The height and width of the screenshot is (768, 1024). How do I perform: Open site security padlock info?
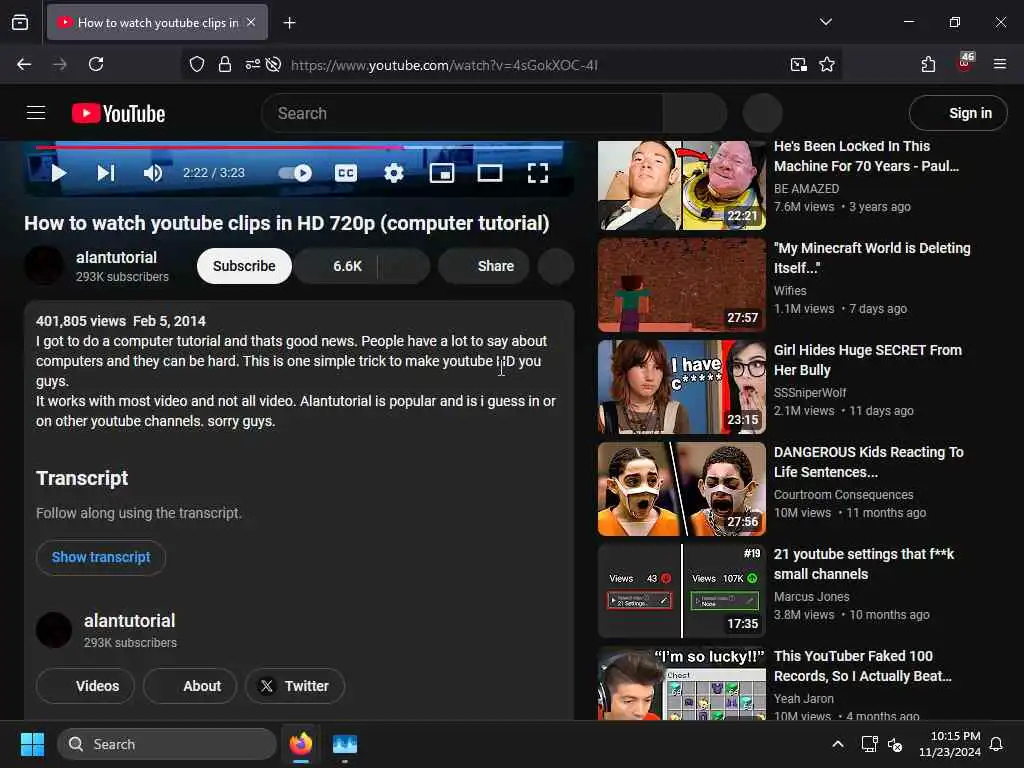[x=225, y=64]
